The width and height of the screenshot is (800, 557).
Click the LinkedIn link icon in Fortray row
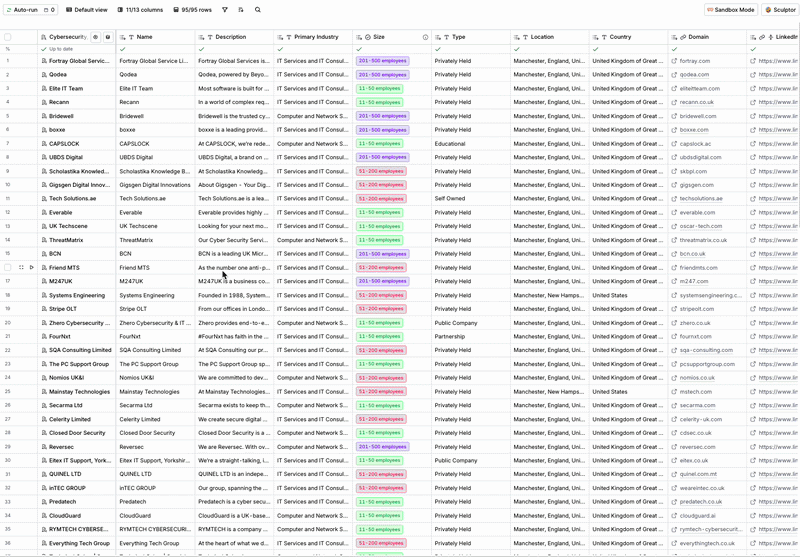pos(753,61)
